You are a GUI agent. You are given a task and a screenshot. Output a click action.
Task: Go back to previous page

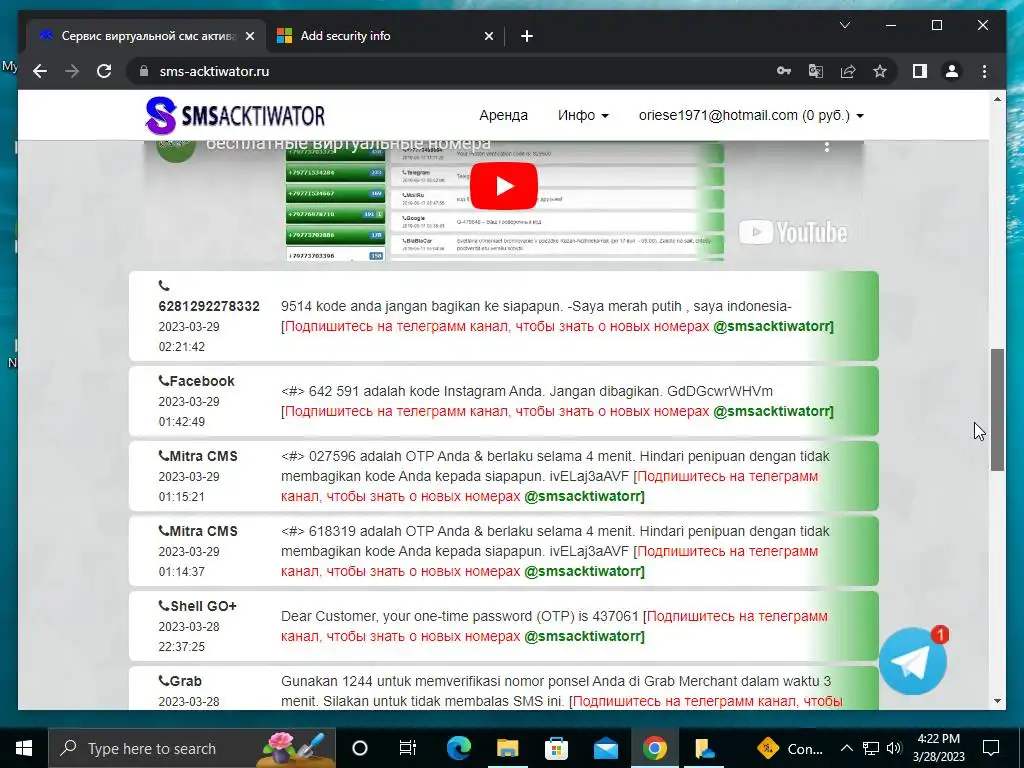pos(40,71)
